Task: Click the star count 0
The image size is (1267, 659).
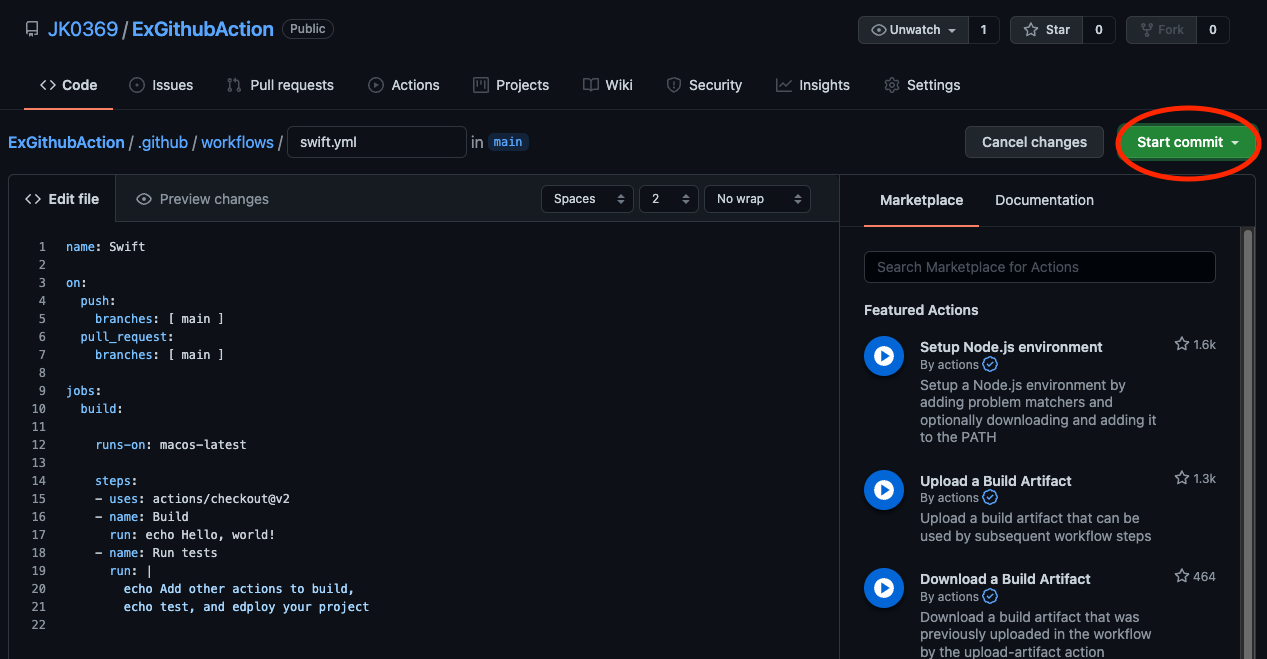Action: [1098, 30]
